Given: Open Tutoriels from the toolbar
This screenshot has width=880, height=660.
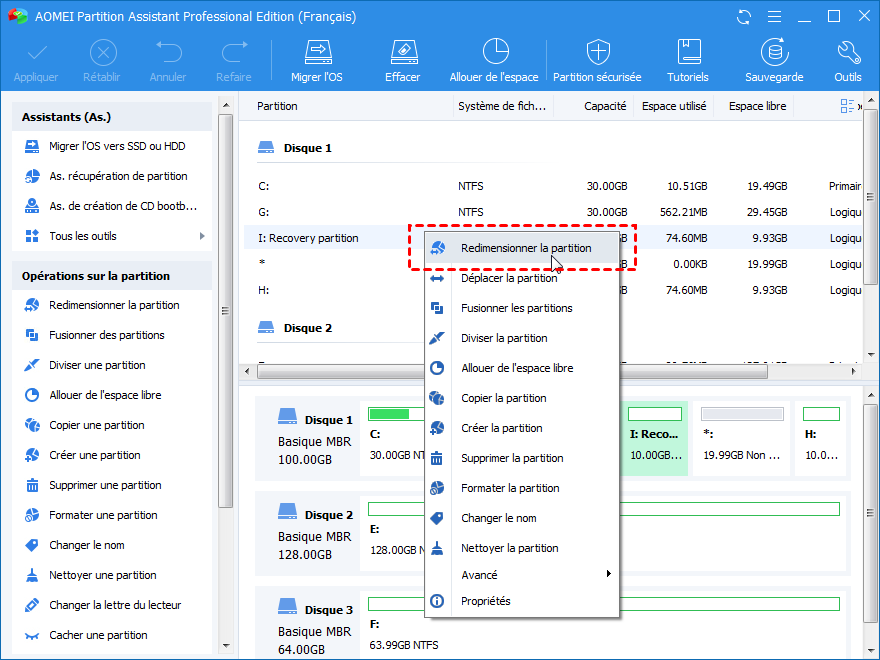Looking at the screenshot, I should (x=687, y=53).
